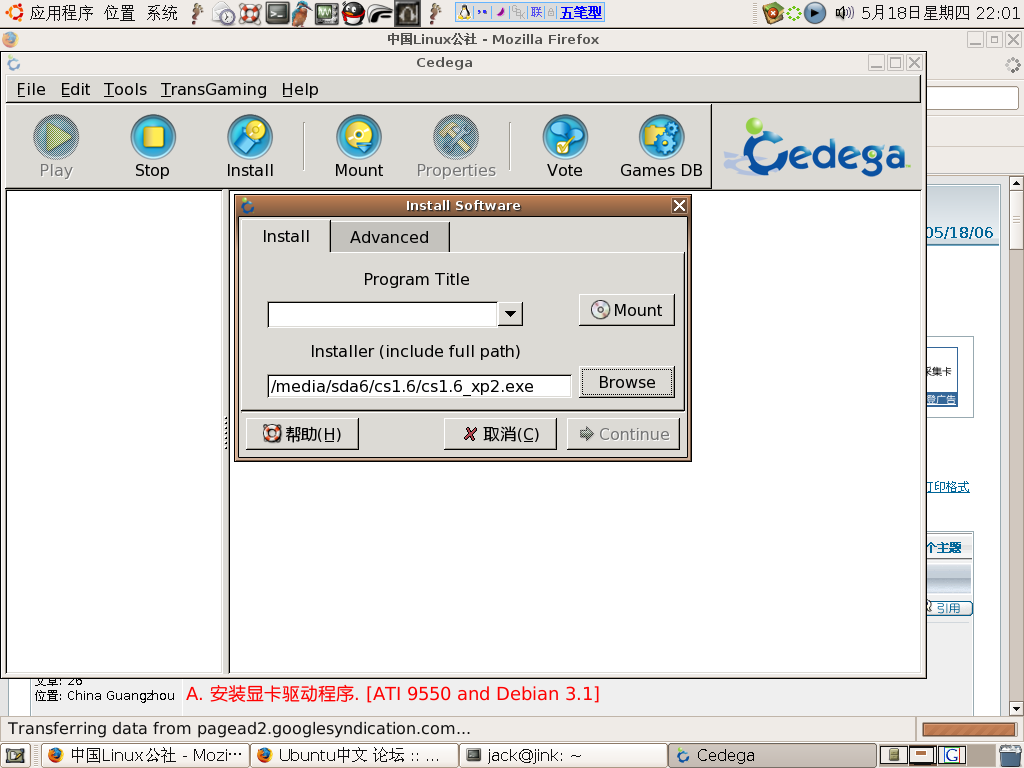Click the Program Title text field
Screen dimensions: 1024x768
(383, 314)
